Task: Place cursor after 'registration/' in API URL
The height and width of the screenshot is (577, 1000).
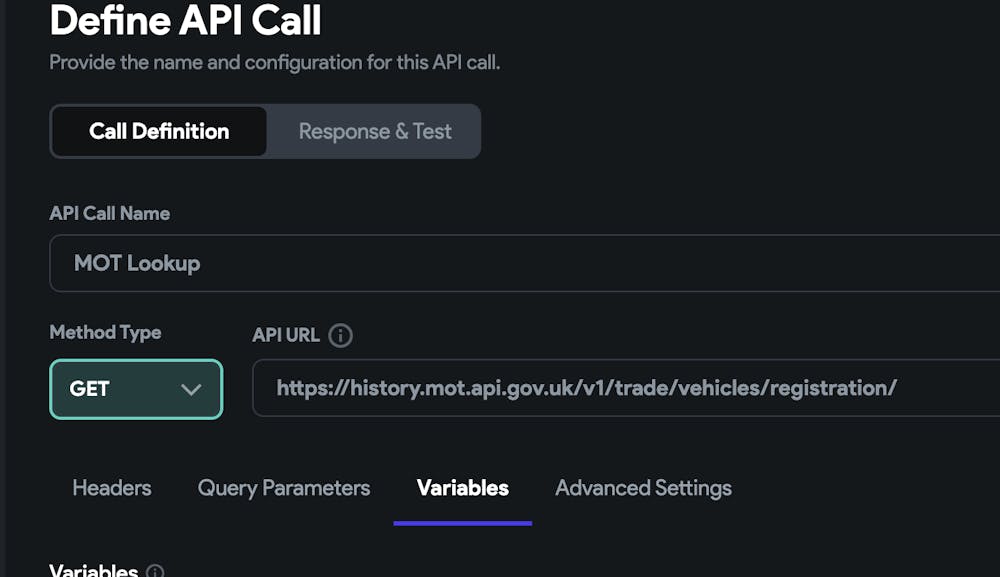Action: [898, 388]
